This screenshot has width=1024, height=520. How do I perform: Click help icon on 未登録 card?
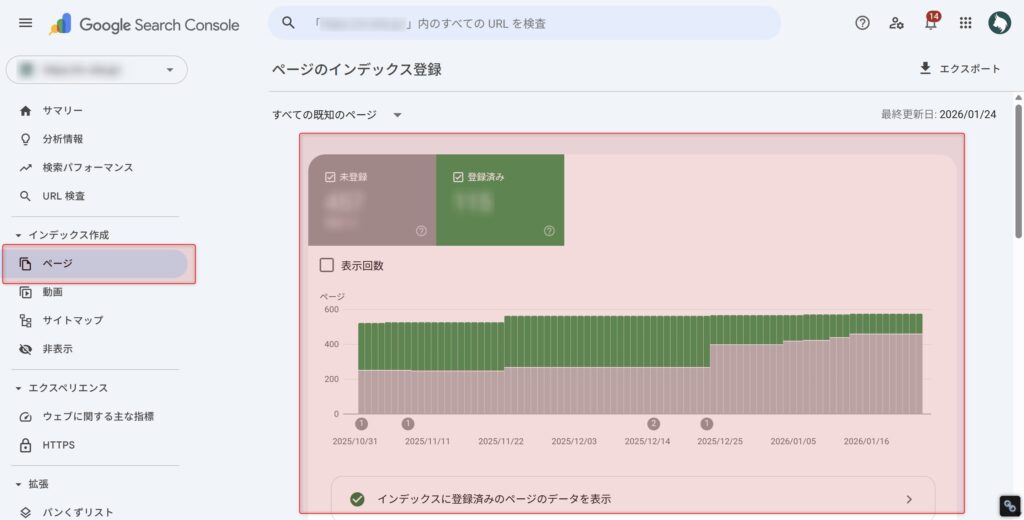[x=421, y=231]
